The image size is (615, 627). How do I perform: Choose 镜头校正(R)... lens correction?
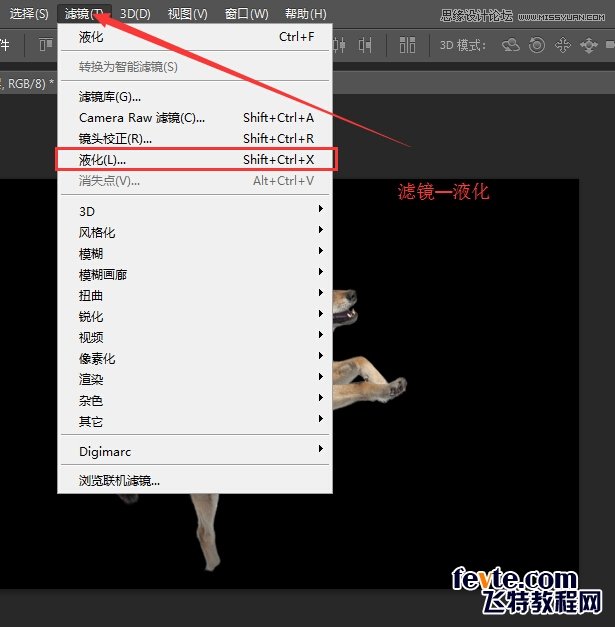195,138
